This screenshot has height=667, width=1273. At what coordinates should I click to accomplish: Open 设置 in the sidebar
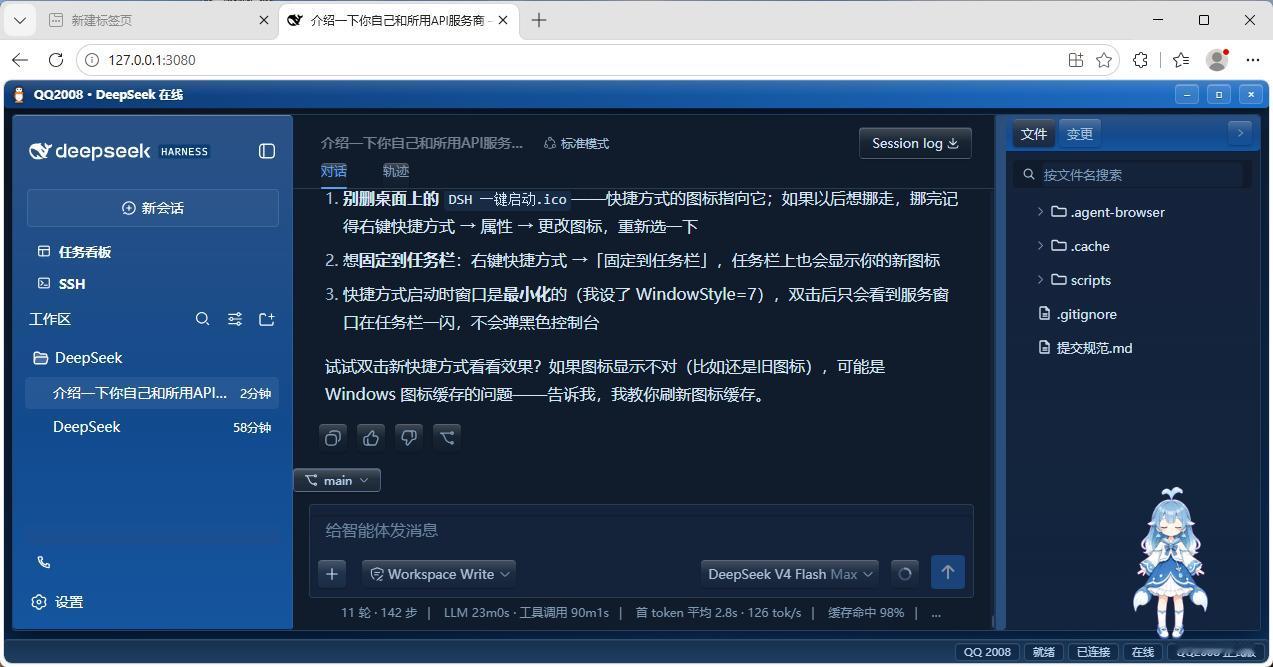click(x=57, y=602)
